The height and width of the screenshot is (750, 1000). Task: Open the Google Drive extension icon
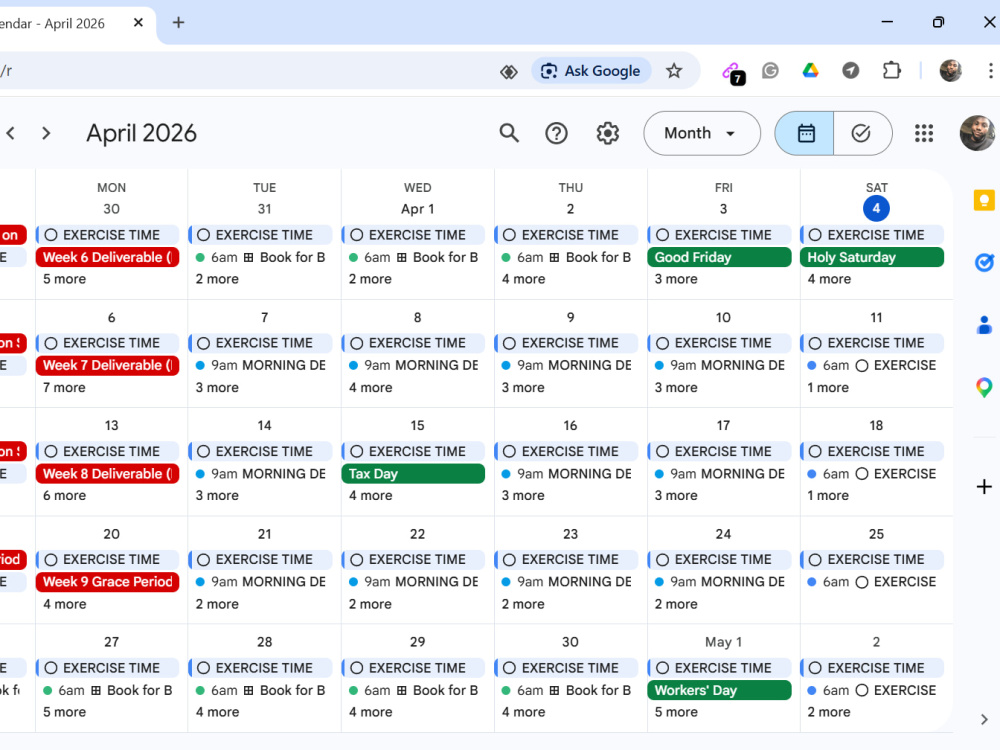810,71
